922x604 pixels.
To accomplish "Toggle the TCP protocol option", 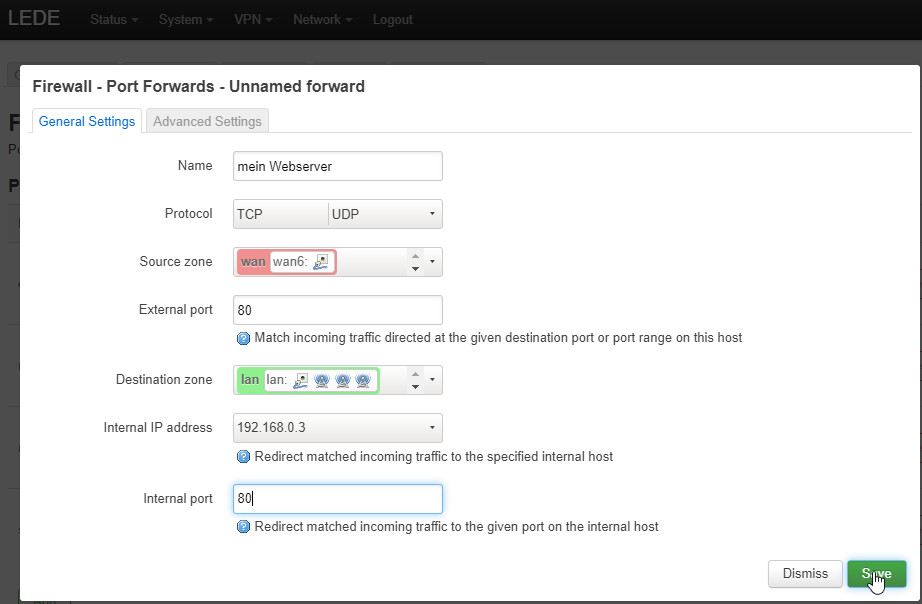I will [280, 214].
